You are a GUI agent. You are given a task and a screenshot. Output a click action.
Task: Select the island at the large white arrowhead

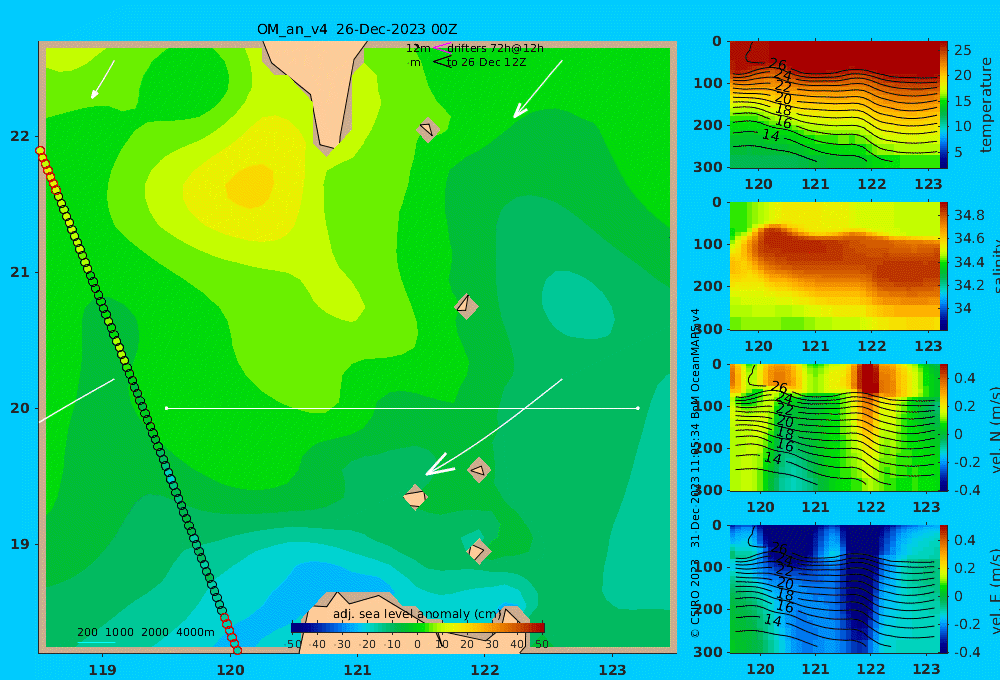pyautogui.click(x=415, y=497)
